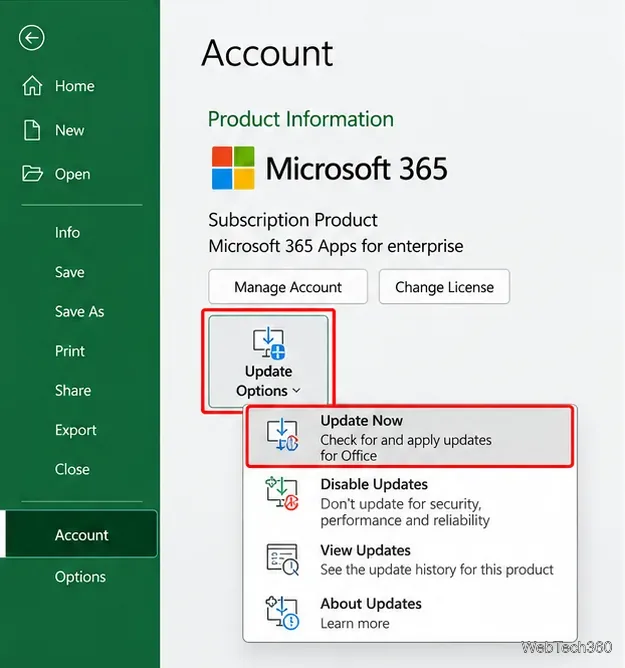Click 'See the update history for this product'
The width and height of the screenshot is (625, 668).
437,570
